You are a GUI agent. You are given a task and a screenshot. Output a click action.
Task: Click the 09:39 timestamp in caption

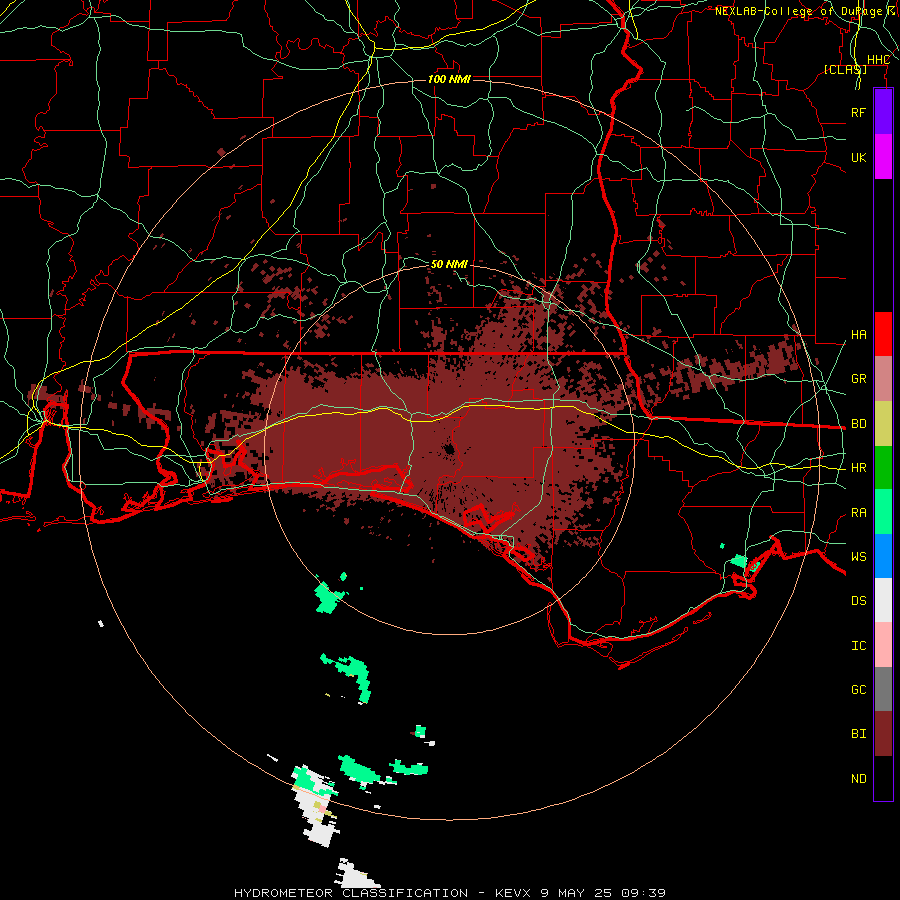[642, 893]
